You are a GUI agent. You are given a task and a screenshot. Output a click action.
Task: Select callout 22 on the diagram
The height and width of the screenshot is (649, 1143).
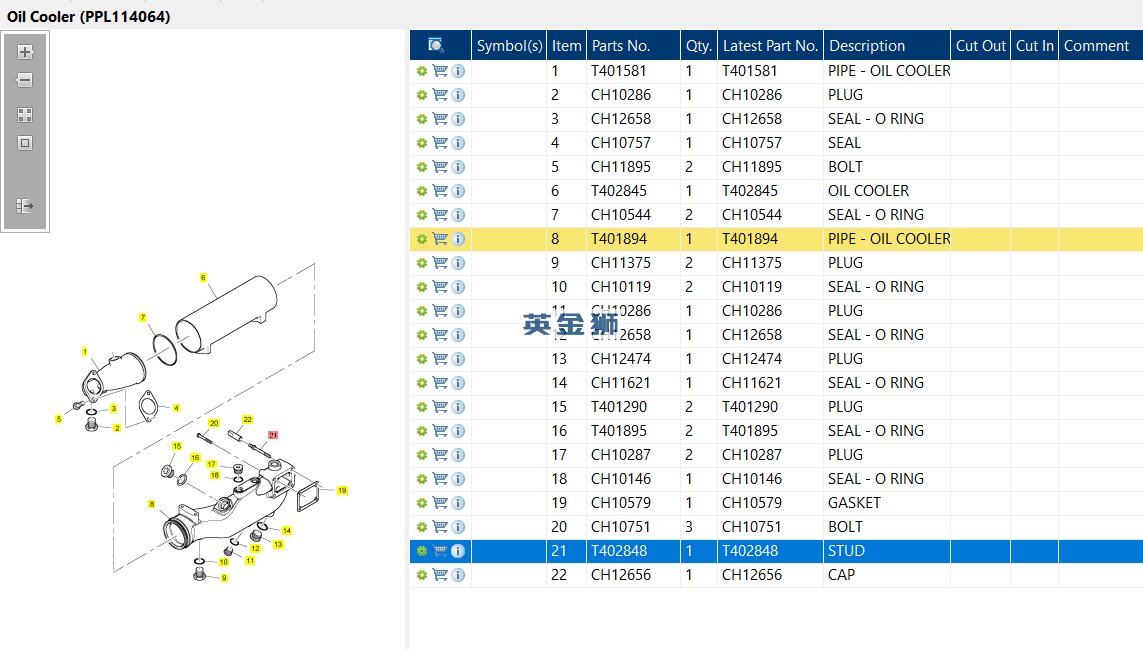247,419
